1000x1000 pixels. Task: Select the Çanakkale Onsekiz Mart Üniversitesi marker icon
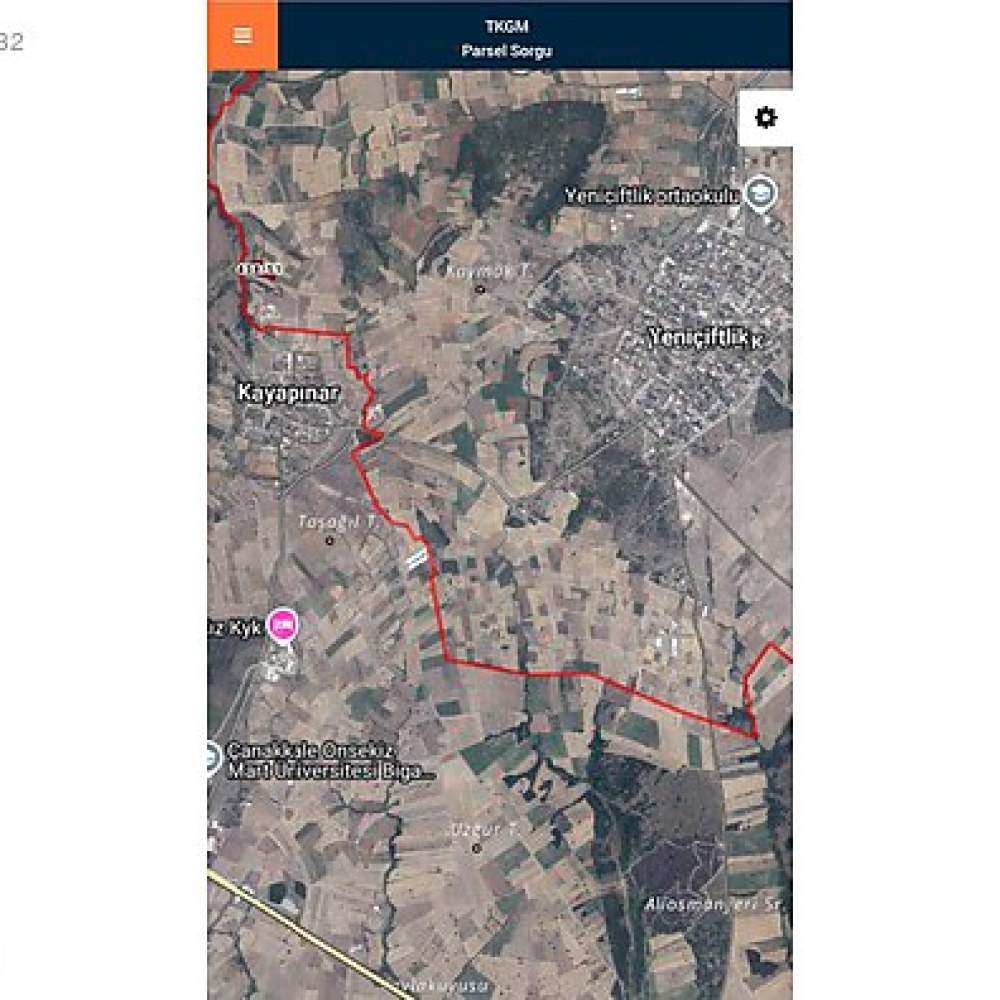(x=212, y=760)
